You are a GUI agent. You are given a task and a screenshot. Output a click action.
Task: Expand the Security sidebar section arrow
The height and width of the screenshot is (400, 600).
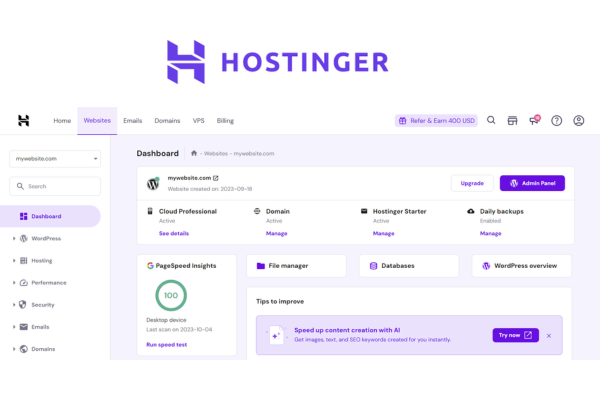[x=14, y=305]
